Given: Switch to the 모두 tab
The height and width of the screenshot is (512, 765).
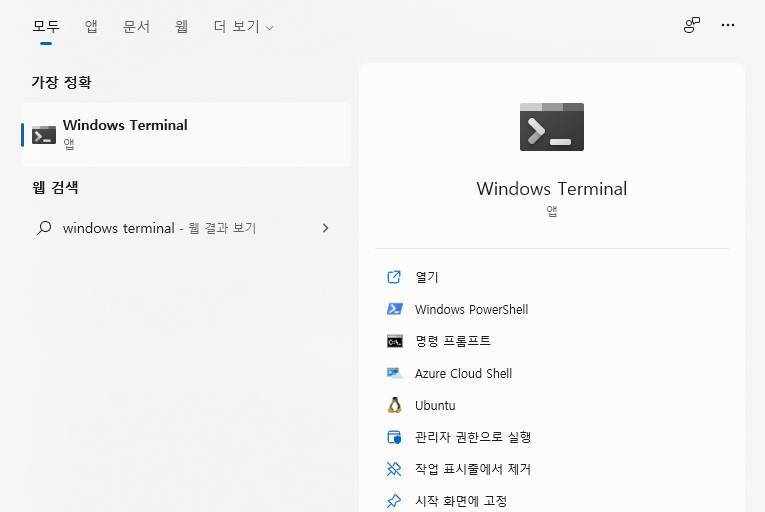Looking at the screenshot, I should 46,26.
